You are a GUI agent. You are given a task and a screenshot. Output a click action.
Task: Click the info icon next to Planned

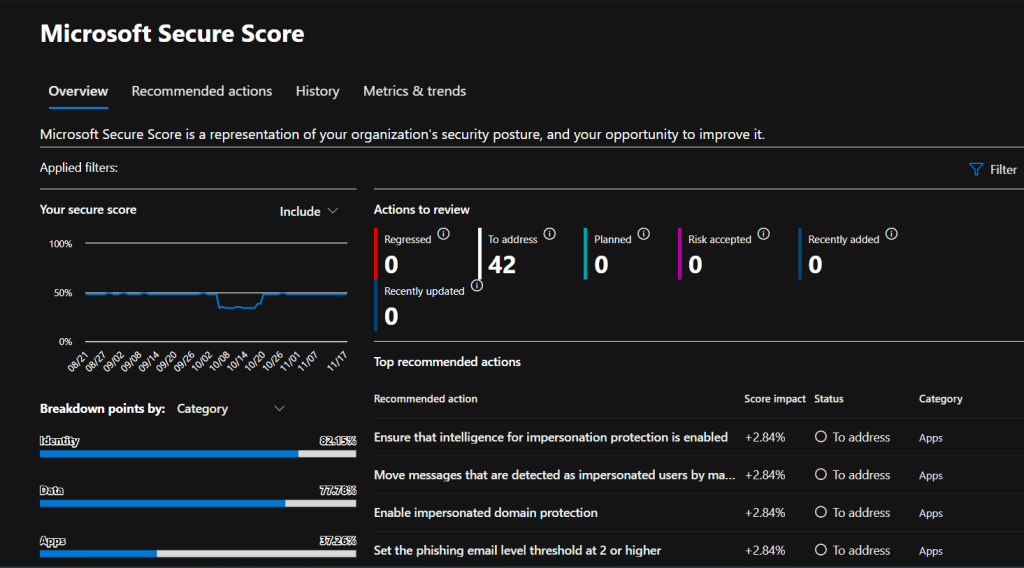644,234
